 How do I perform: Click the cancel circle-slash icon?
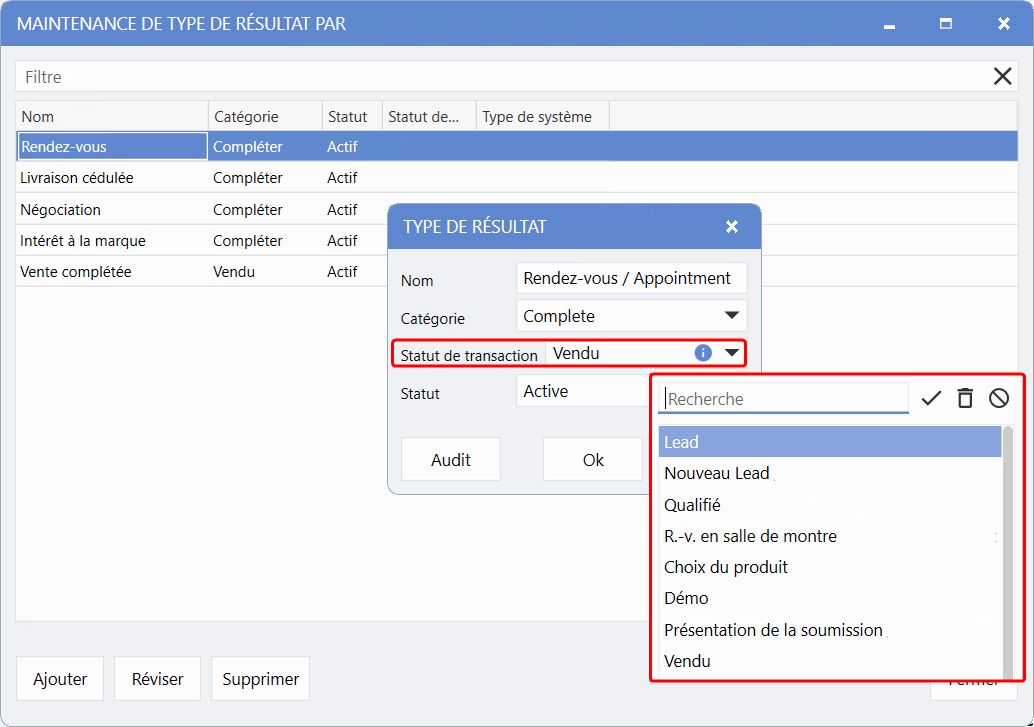pos(999,399)
